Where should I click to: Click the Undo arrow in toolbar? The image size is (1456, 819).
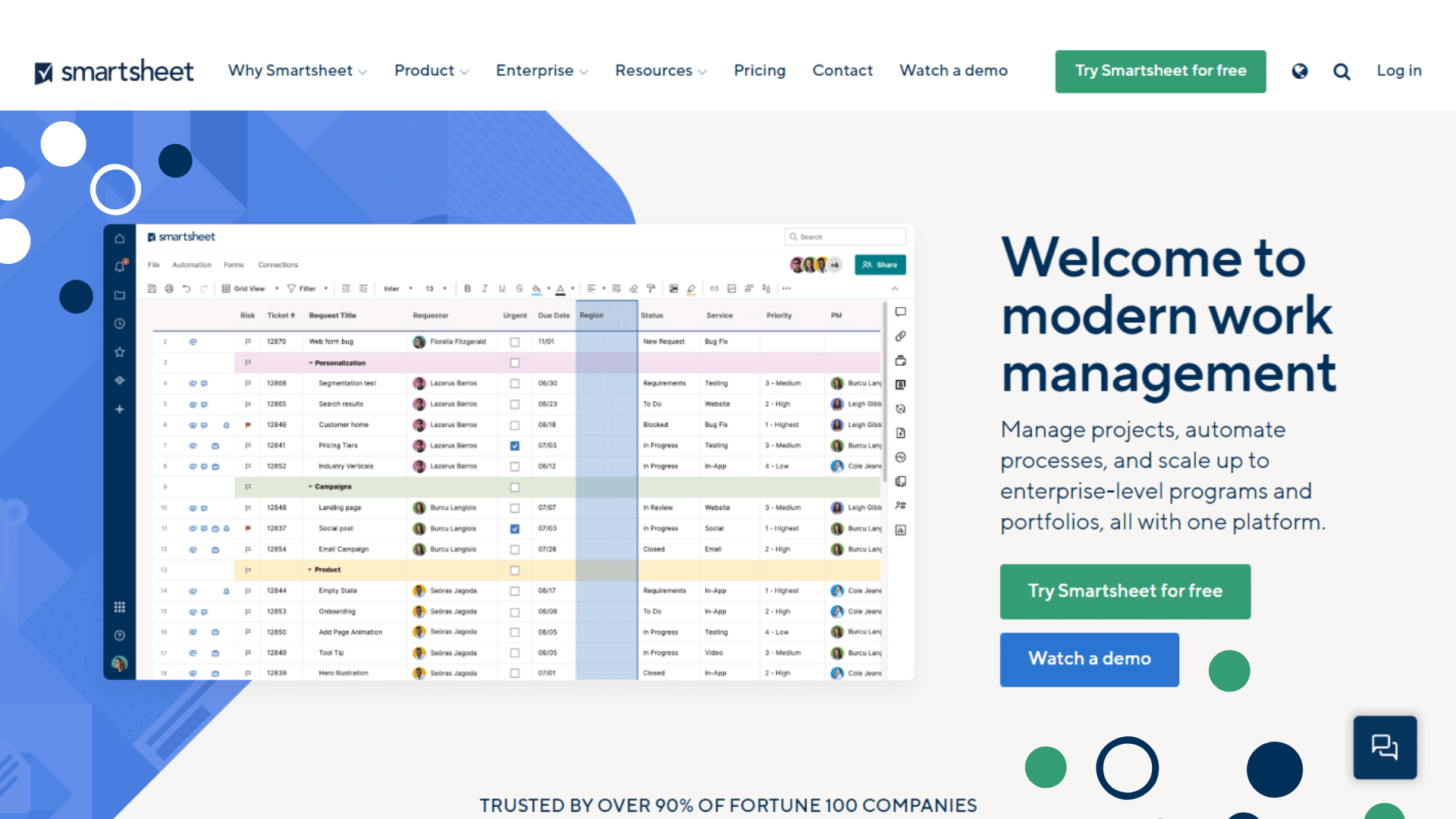pos(187,288)
